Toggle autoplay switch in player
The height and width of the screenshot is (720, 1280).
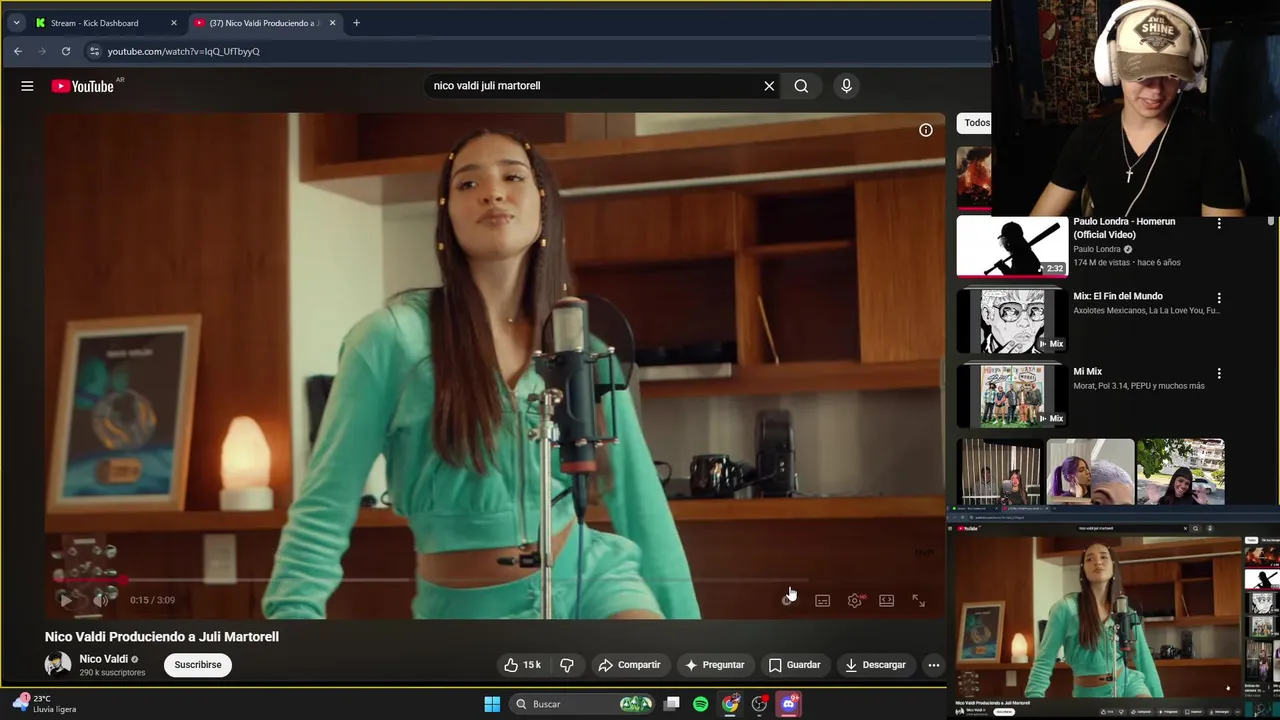point(789,600)
